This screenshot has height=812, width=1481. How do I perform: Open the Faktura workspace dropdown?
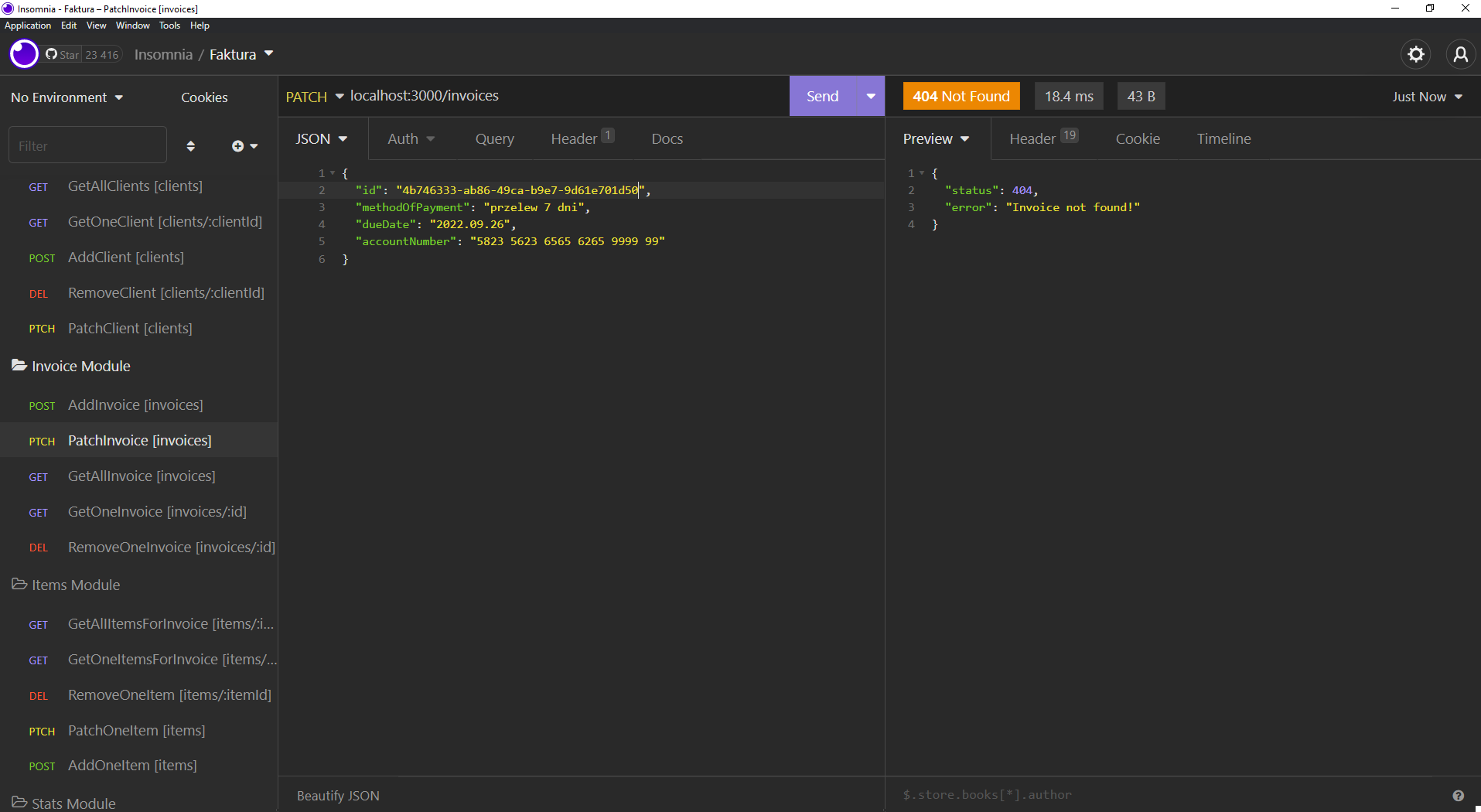tap(241, 54)
